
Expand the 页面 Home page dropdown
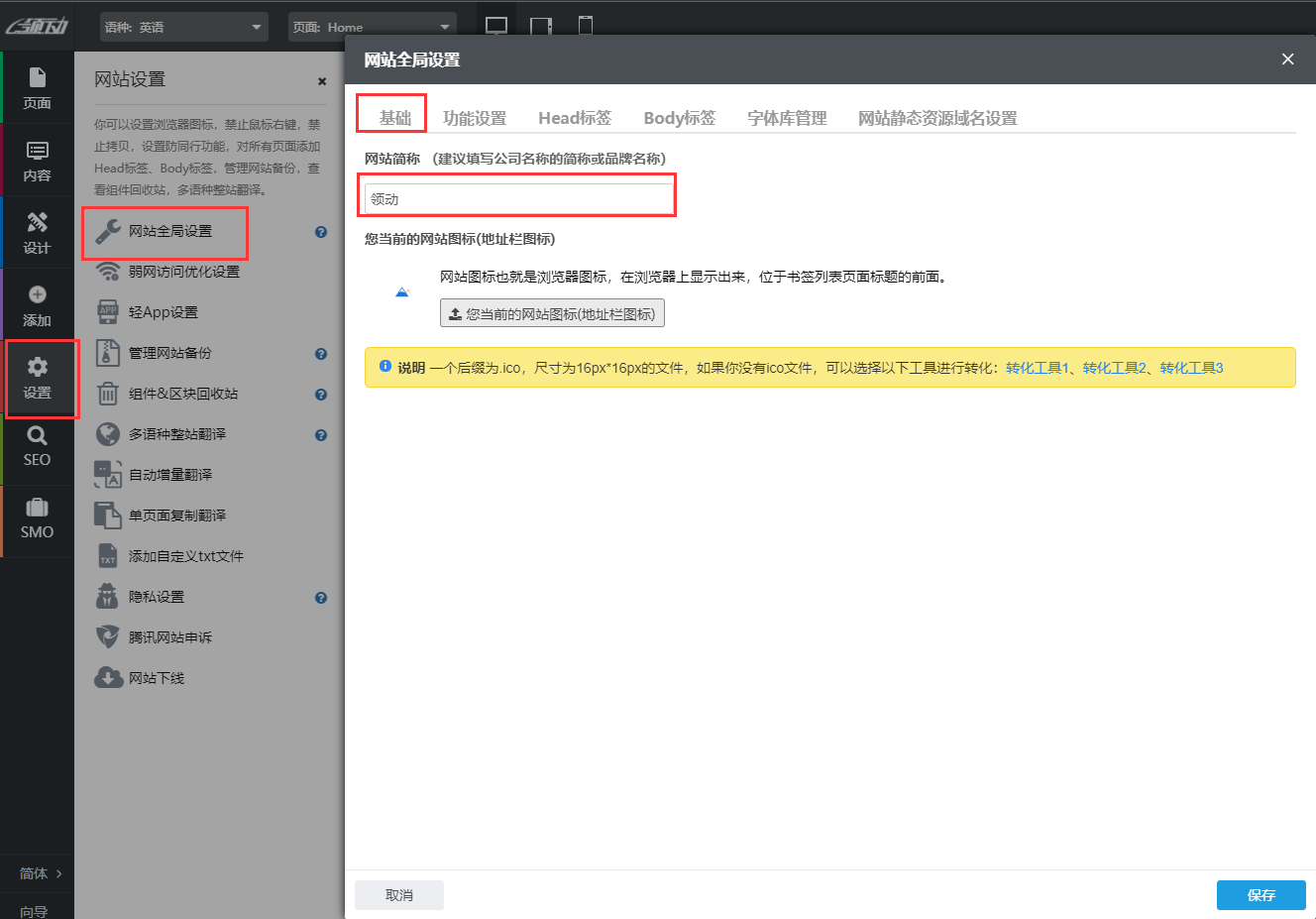click(x=372, y=27)
